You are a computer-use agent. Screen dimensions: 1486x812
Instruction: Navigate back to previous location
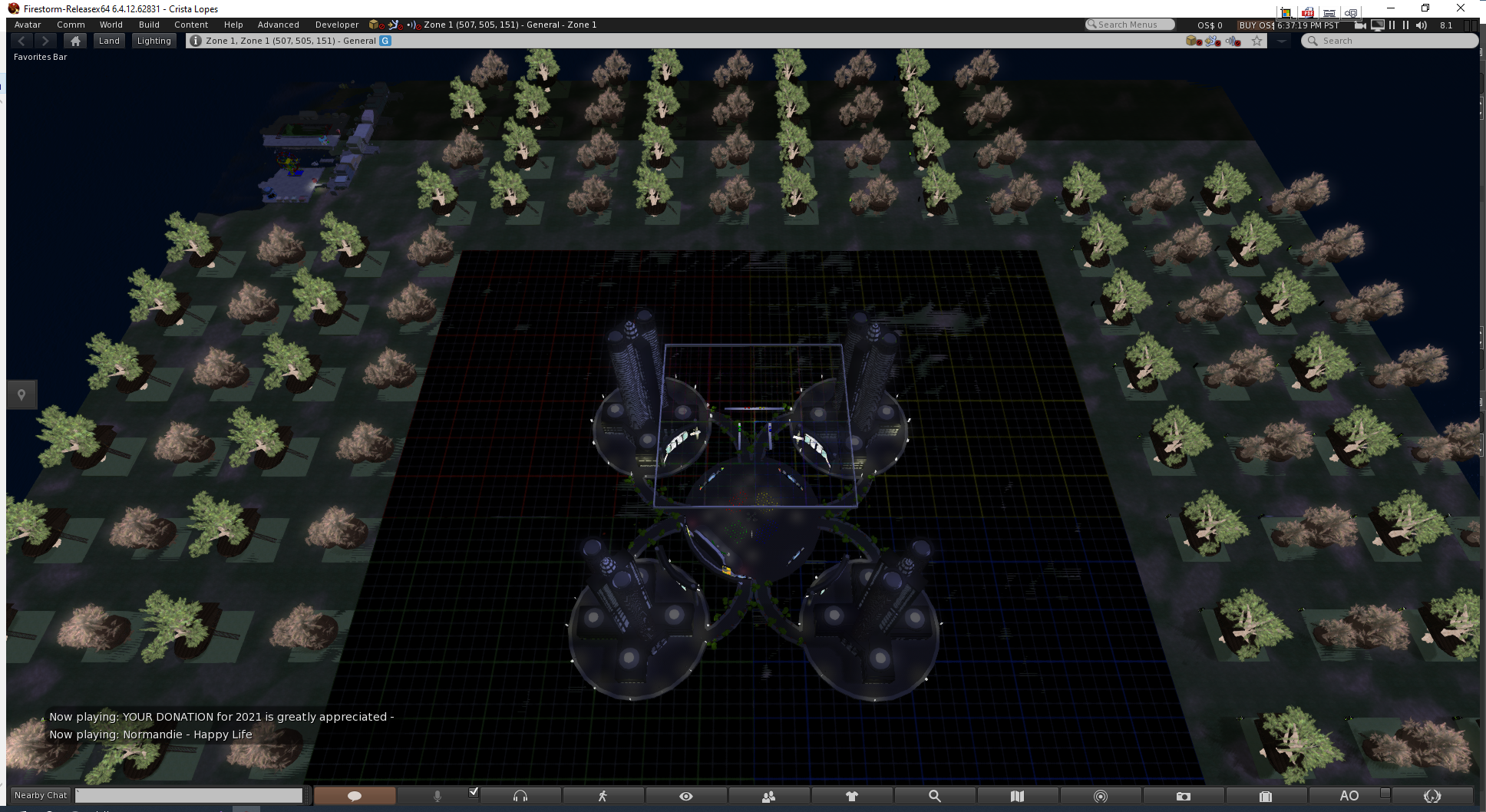(x=21, y=41)
